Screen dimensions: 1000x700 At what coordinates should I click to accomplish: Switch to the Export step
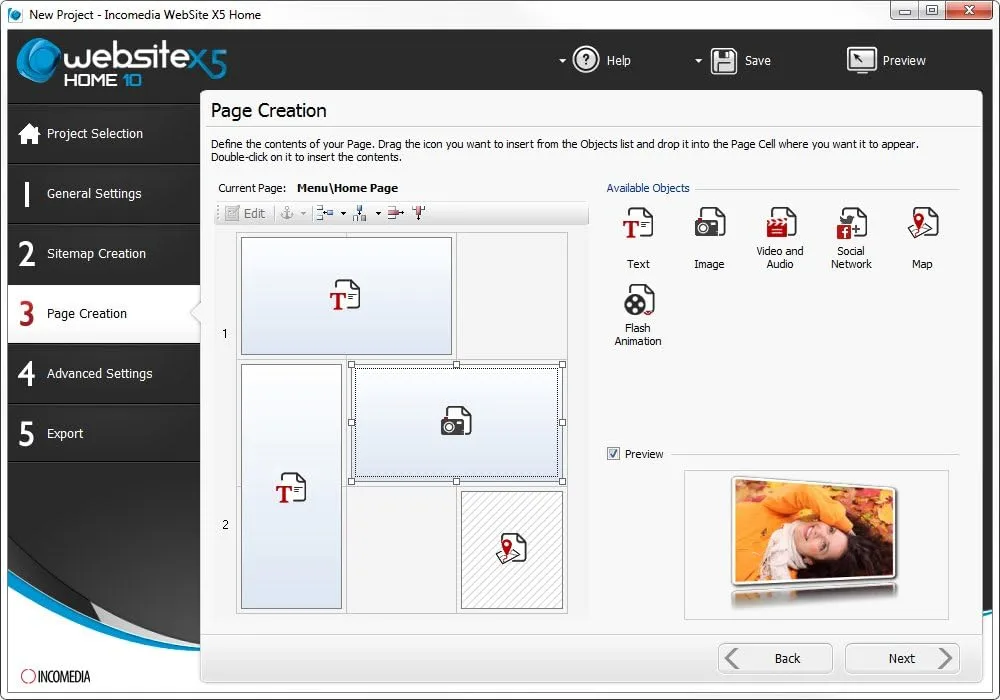coord(65,434)
